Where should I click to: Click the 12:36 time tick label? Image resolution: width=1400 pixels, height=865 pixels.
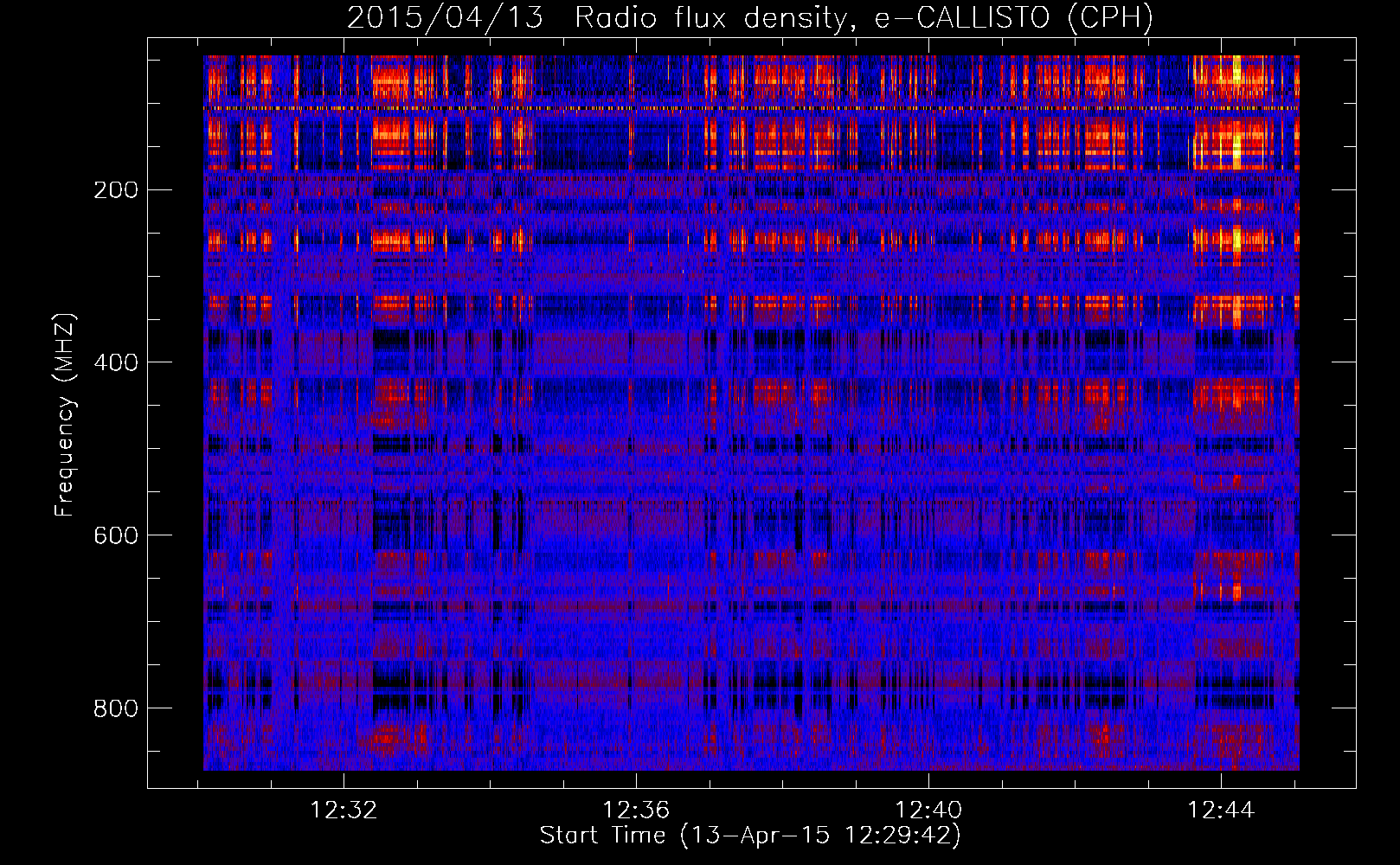tap(637, 810)
